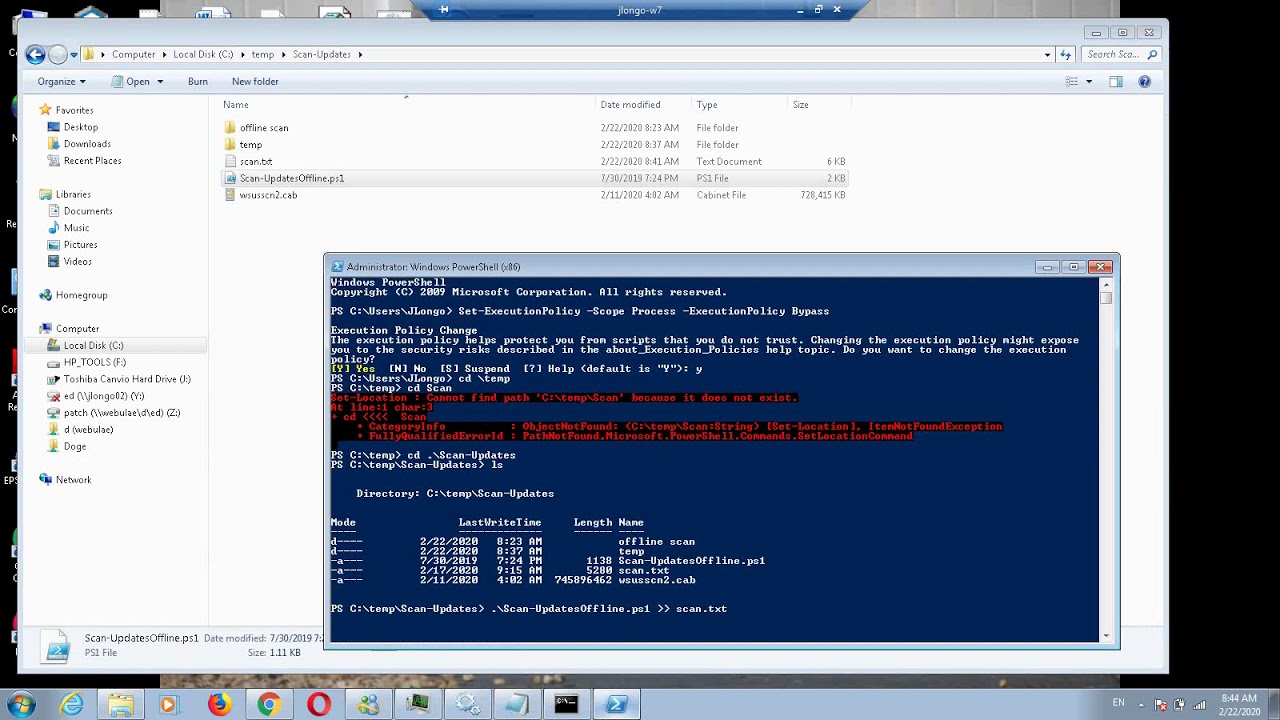
Task: Click Libraries in the navigation pane
Action: tap(73, 194)
